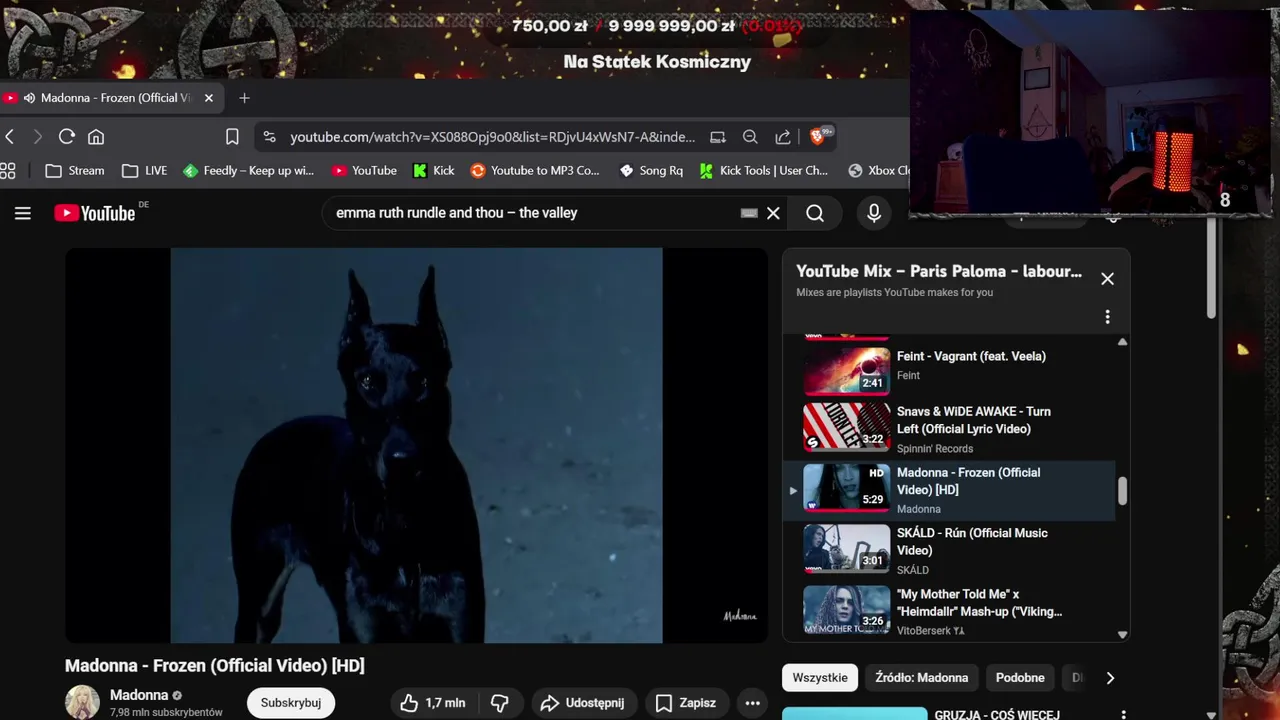Go forward in the browser

(38, 137)
